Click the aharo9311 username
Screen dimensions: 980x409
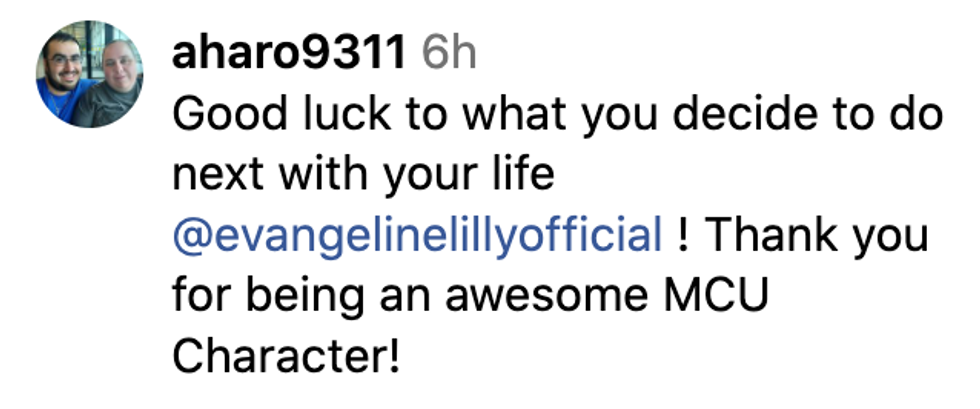tap(289, 55)
